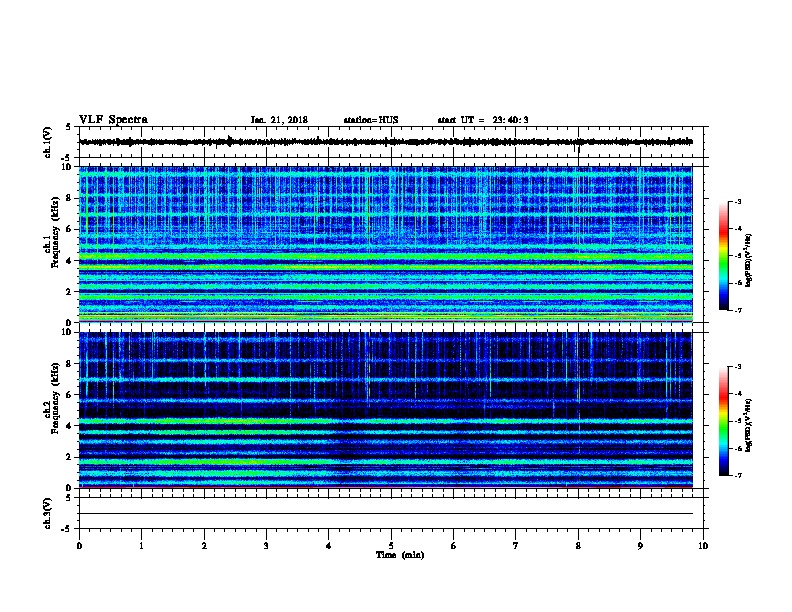
Task: Click inside the ch.1 spectrogram panel
Action: [x=386, y=244]
